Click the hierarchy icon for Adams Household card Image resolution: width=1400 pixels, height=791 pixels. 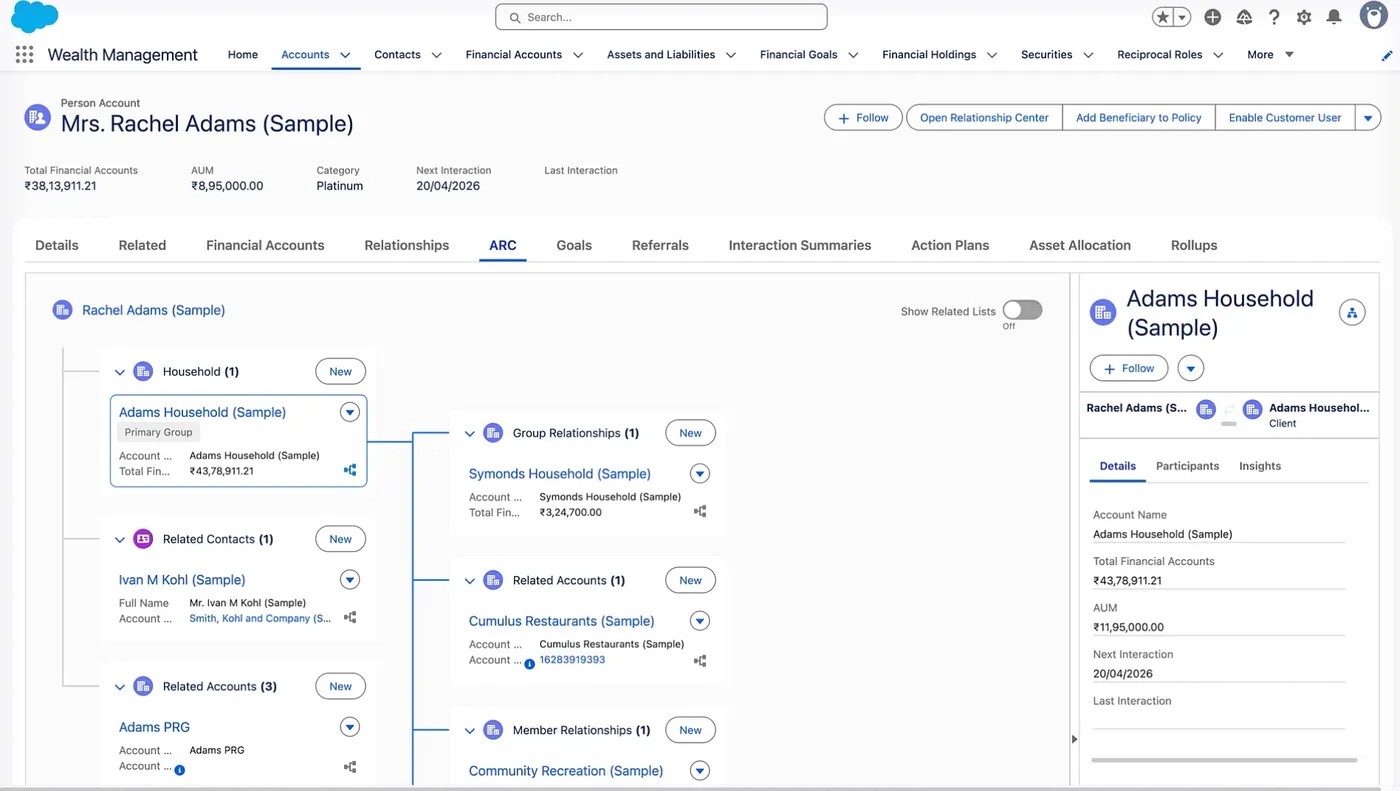tap(350, 470)
